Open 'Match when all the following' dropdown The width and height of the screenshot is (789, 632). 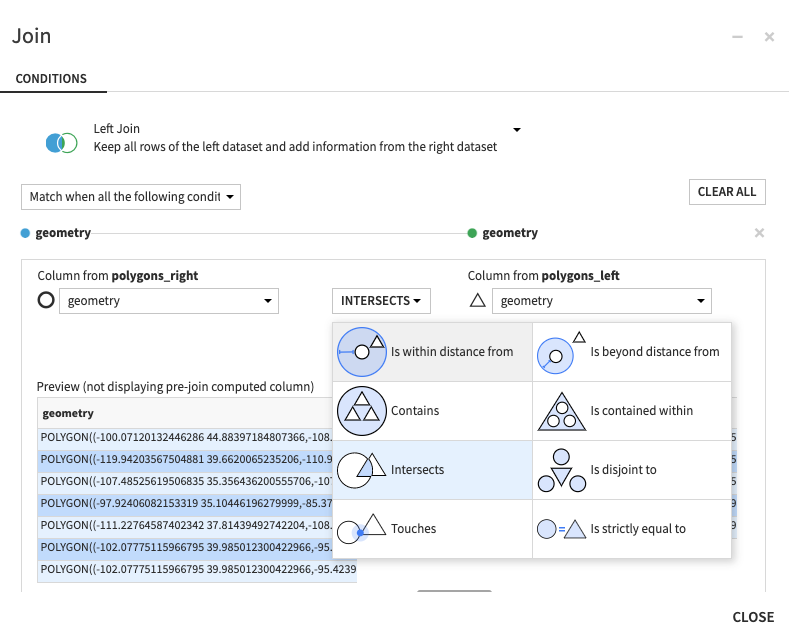tap(131, 197)
